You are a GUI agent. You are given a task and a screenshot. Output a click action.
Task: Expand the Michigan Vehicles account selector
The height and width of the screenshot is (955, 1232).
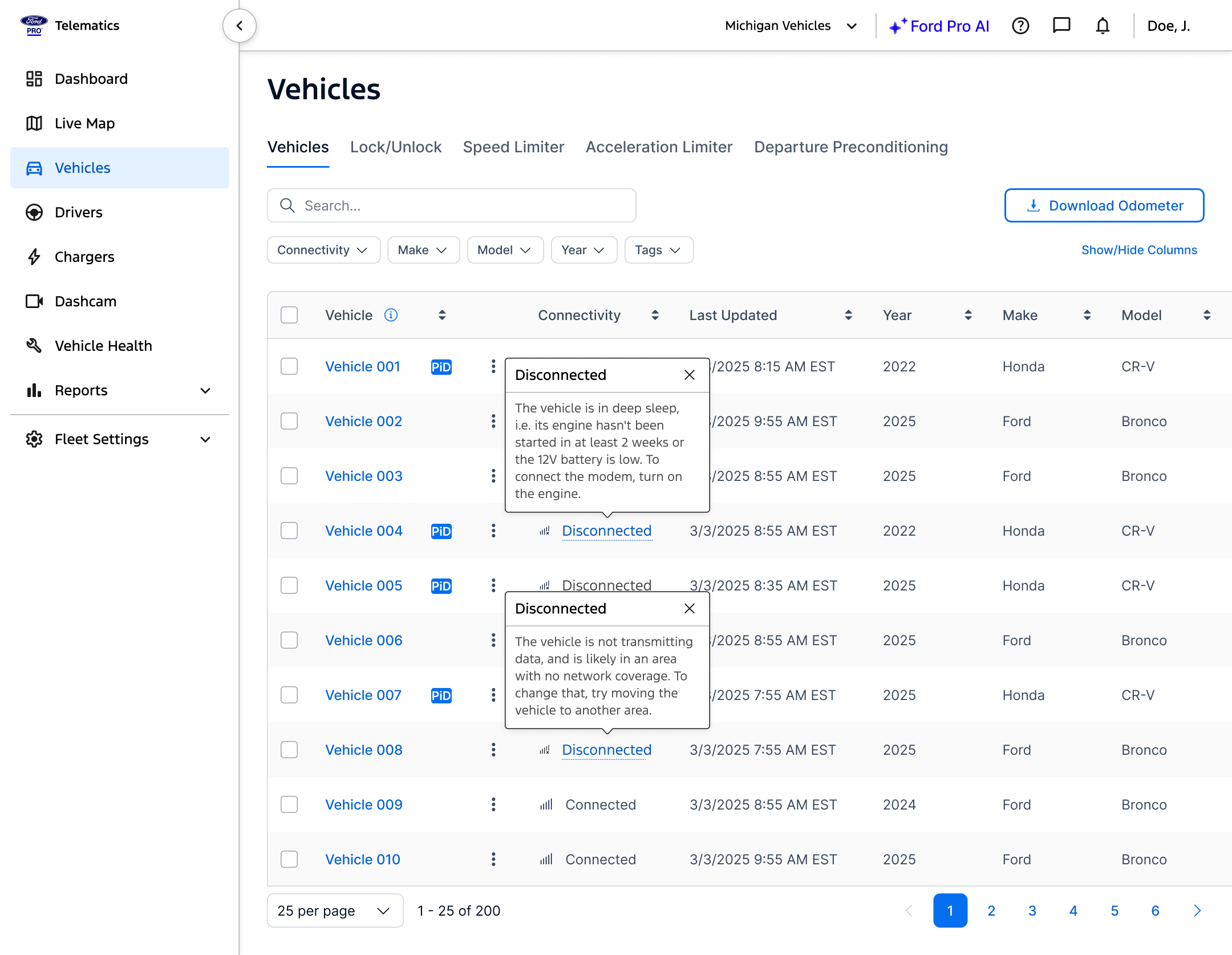[x=792, y=26]
